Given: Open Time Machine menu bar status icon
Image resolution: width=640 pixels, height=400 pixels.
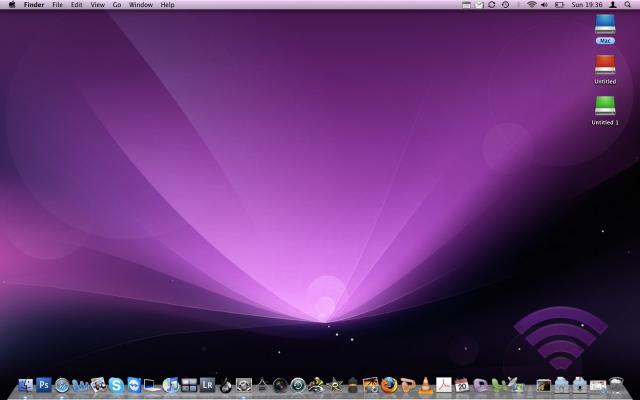Looking at the screenshot, I should [505, 4].
